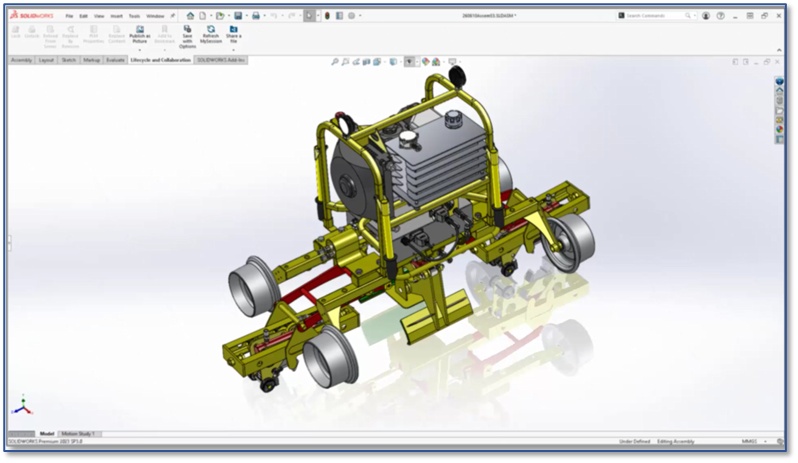798x463 pixels.
Task: Click Previous View icon in view toolbar
Action: point(356,62)
